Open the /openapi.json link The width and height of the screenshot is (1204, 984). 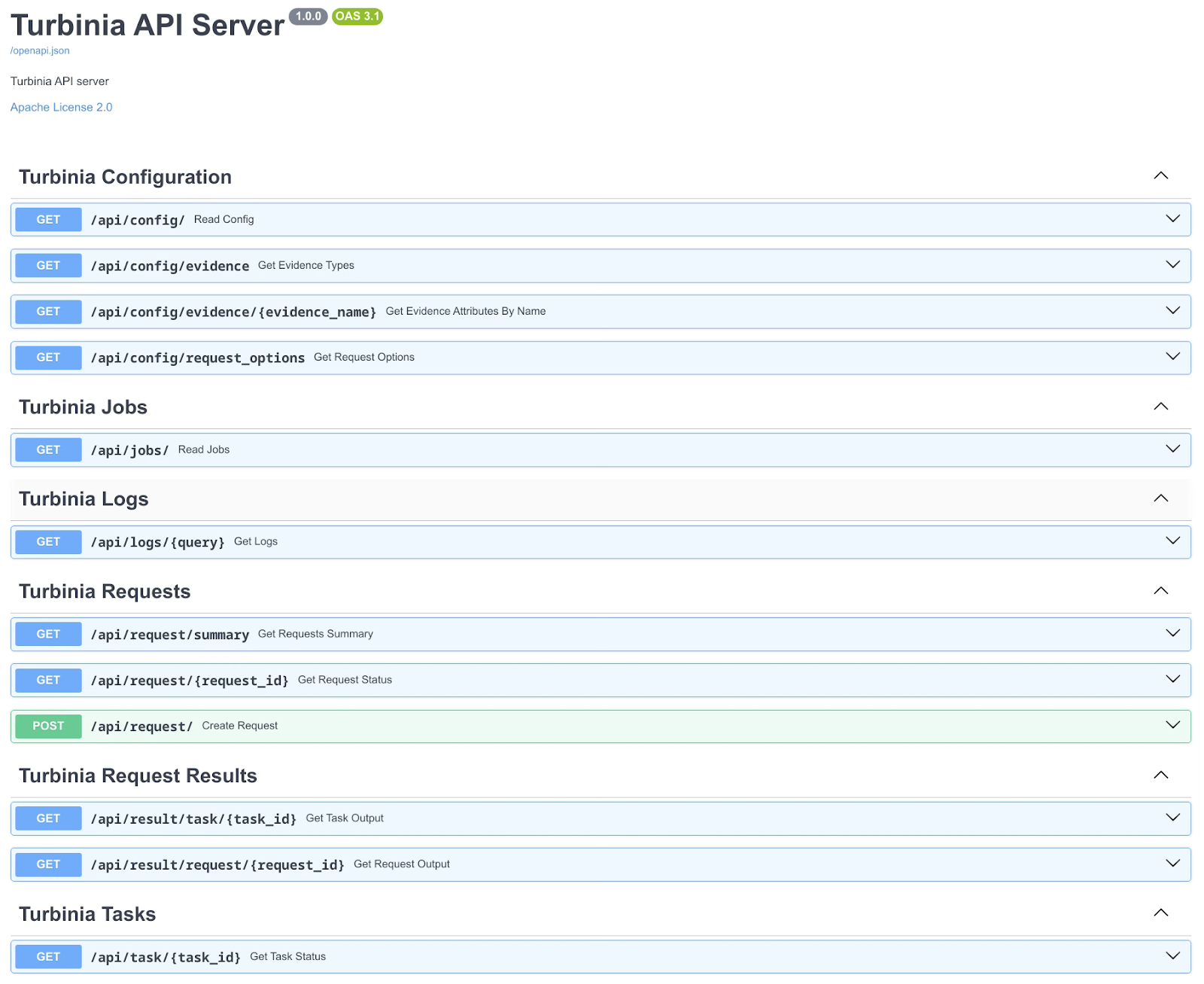pos(40,50)
